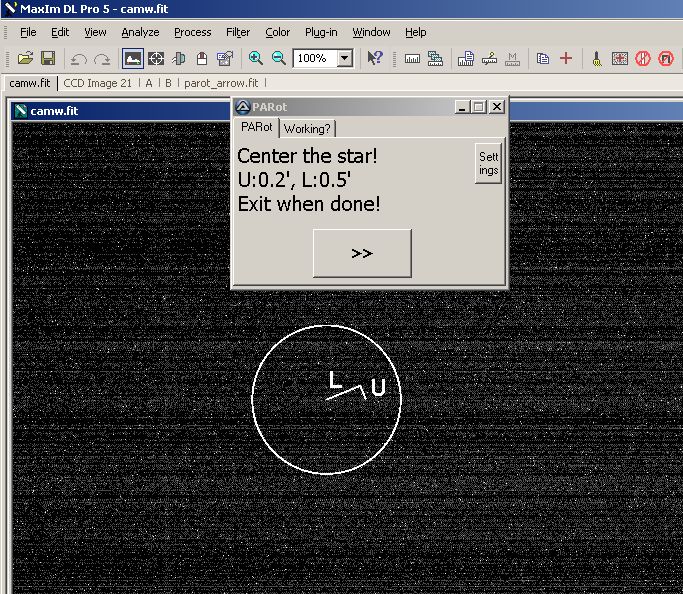Open the Information window crosshair icon
The image size is (683, 594).
pyautogui.click(x=156, y=58)
